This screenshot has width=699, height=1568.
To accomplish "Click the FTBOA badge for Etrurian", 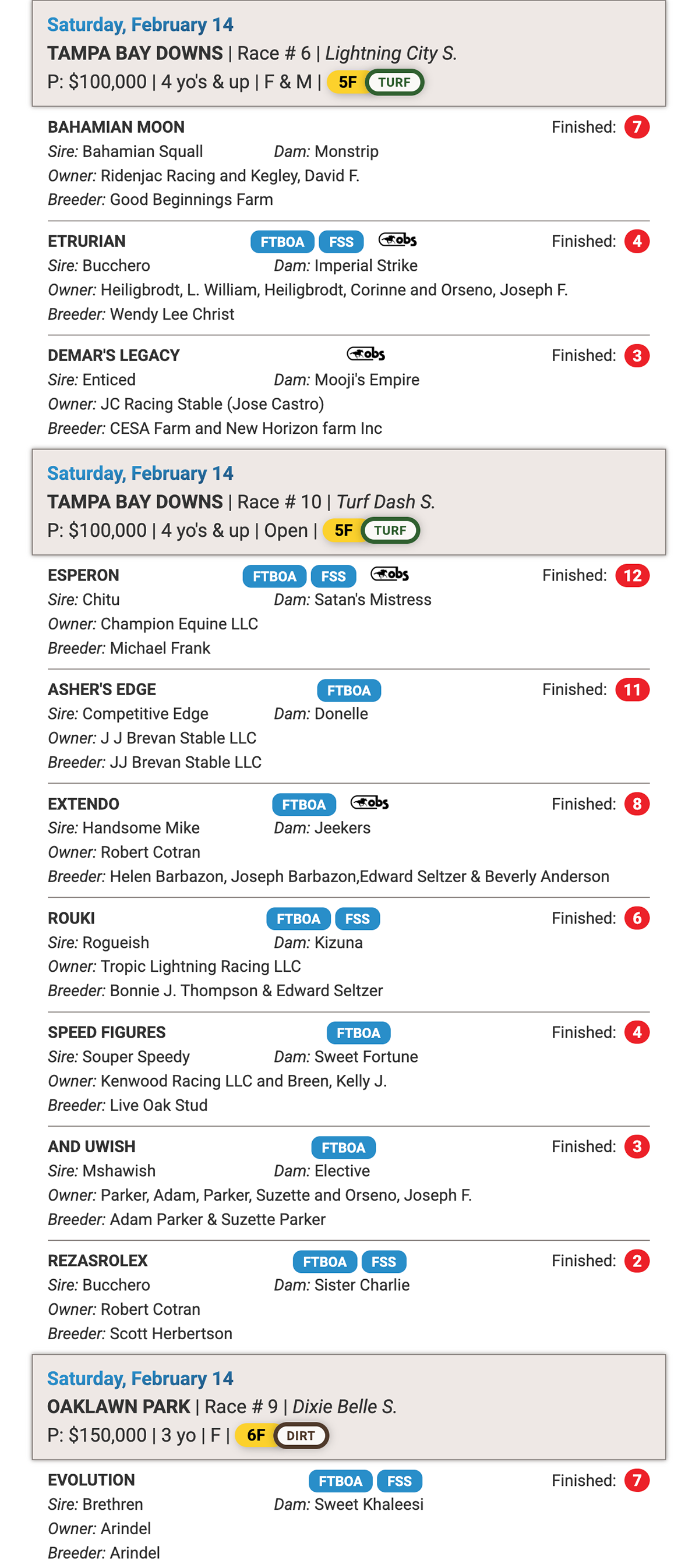I will pyautogui.click(x=283, y=242).
